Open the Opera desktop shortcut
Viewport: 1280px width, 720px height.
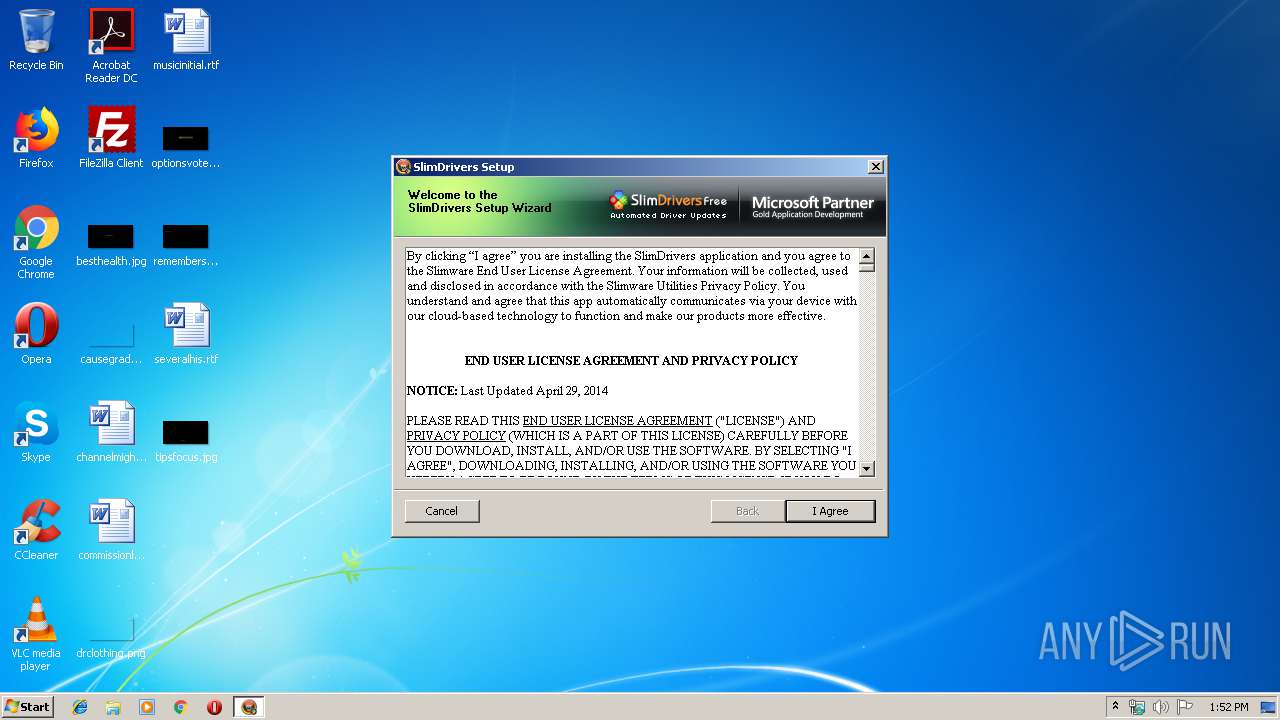point(36,334)
